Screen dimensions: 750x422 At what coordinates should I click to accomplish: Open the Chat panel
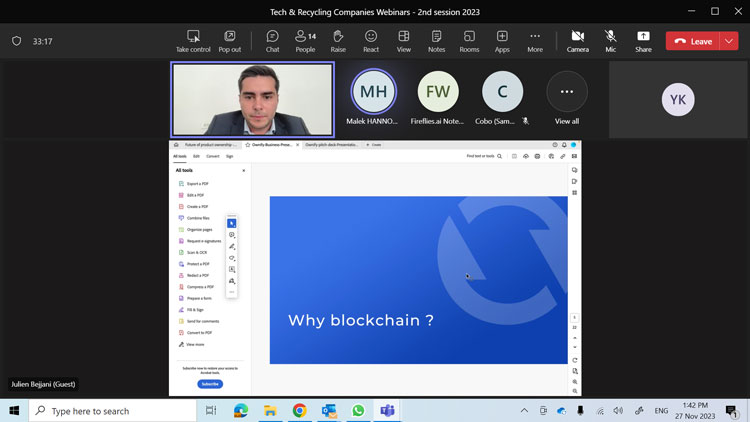pyautogui.click(x=272, y=41)
